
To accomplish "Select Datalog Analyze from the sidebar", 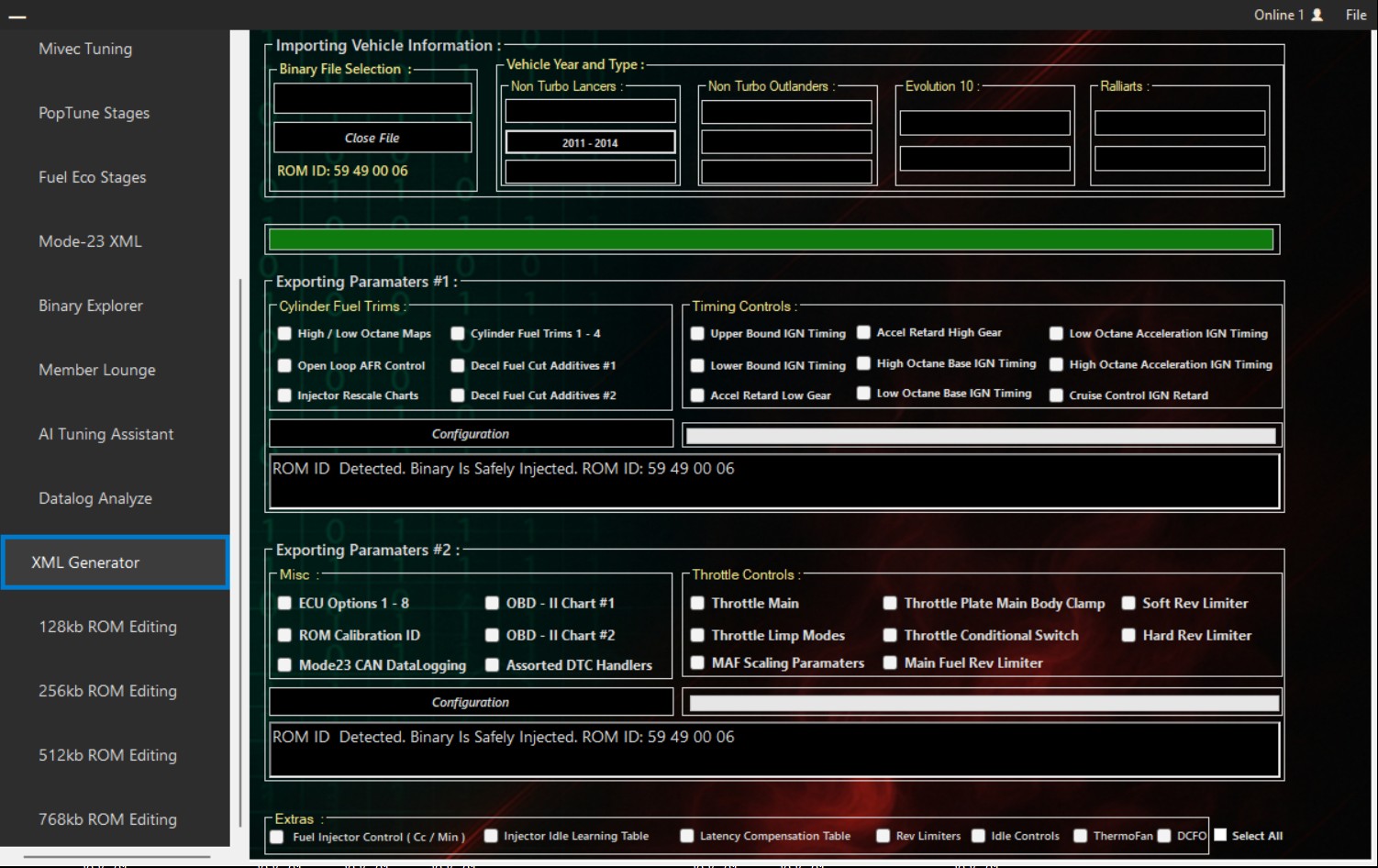I will tap(94, 498).
